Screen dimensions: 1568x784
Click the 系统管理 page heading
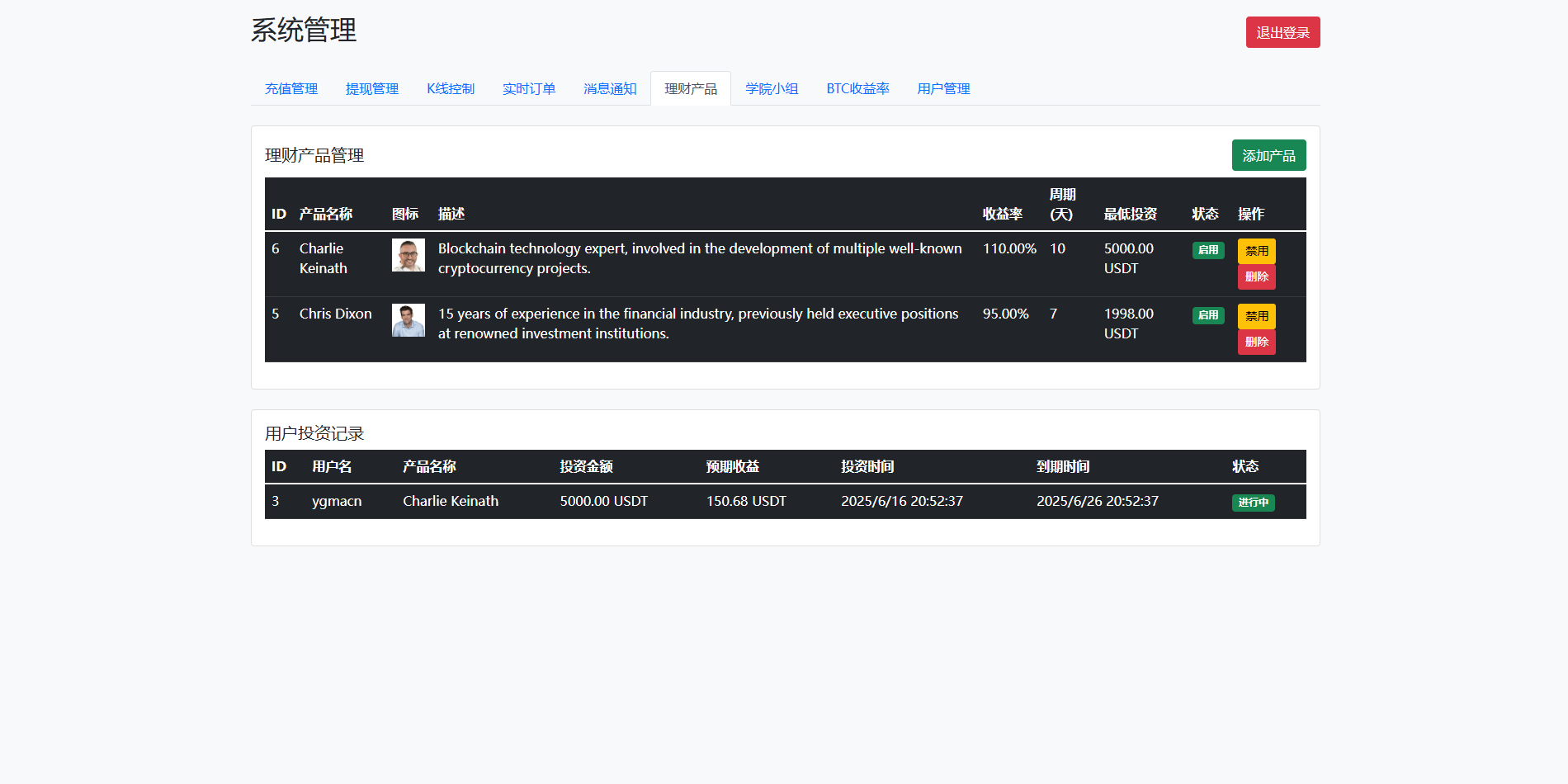click(304, 31)
